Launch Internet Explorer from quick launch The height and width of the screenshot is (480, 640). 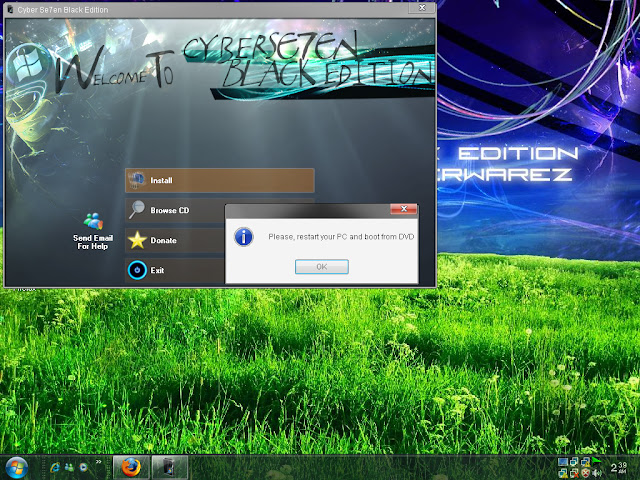(x=55, y=467)
